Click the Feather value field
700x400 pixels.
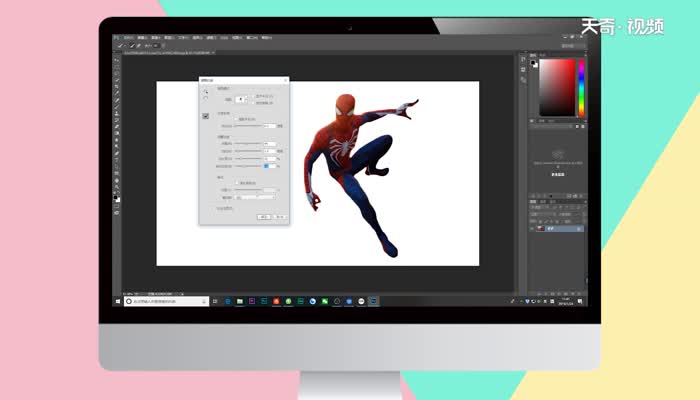[269, 151]
